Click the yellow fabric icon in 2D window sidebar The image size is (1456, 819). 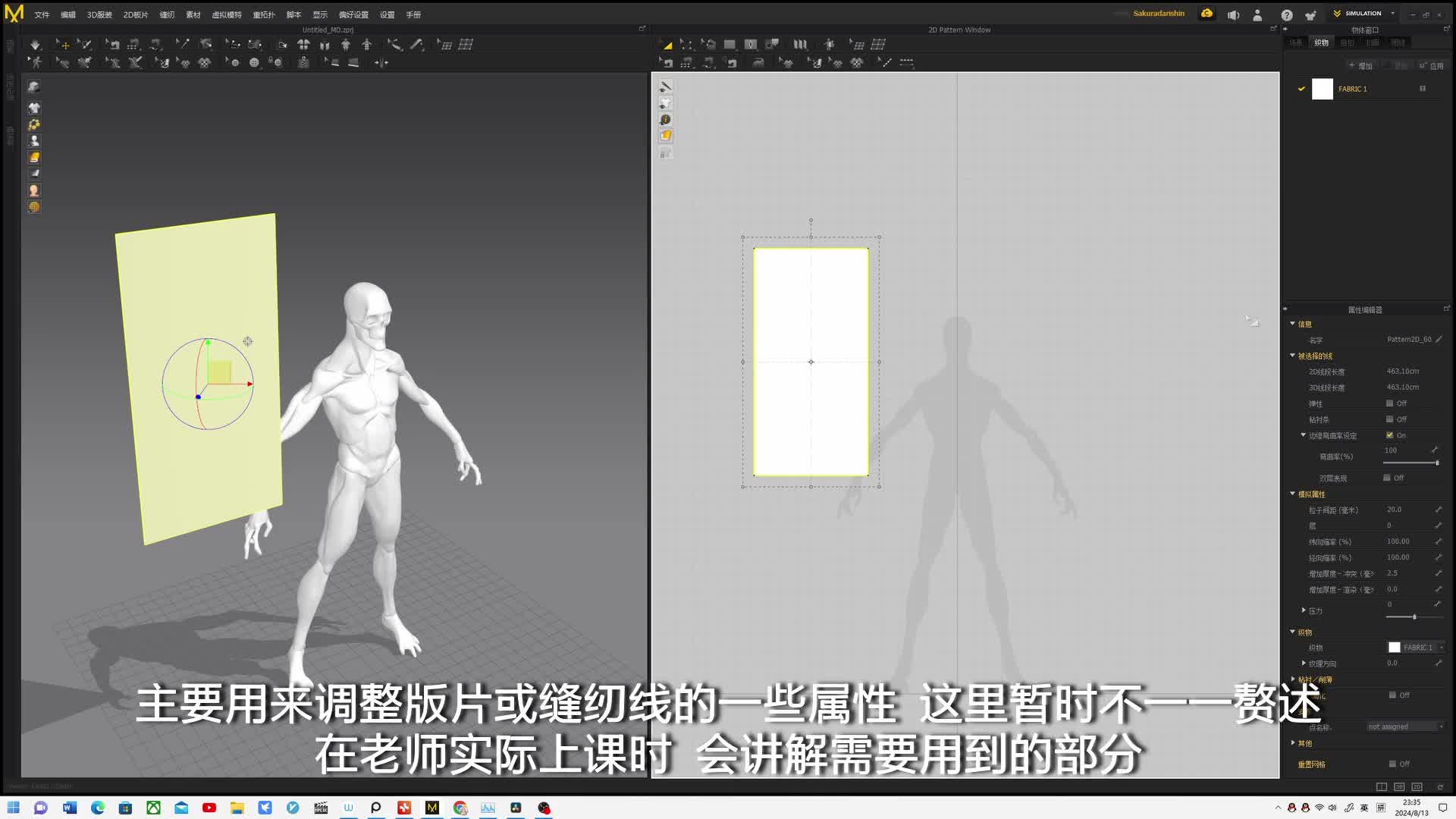tap(665, 136)
